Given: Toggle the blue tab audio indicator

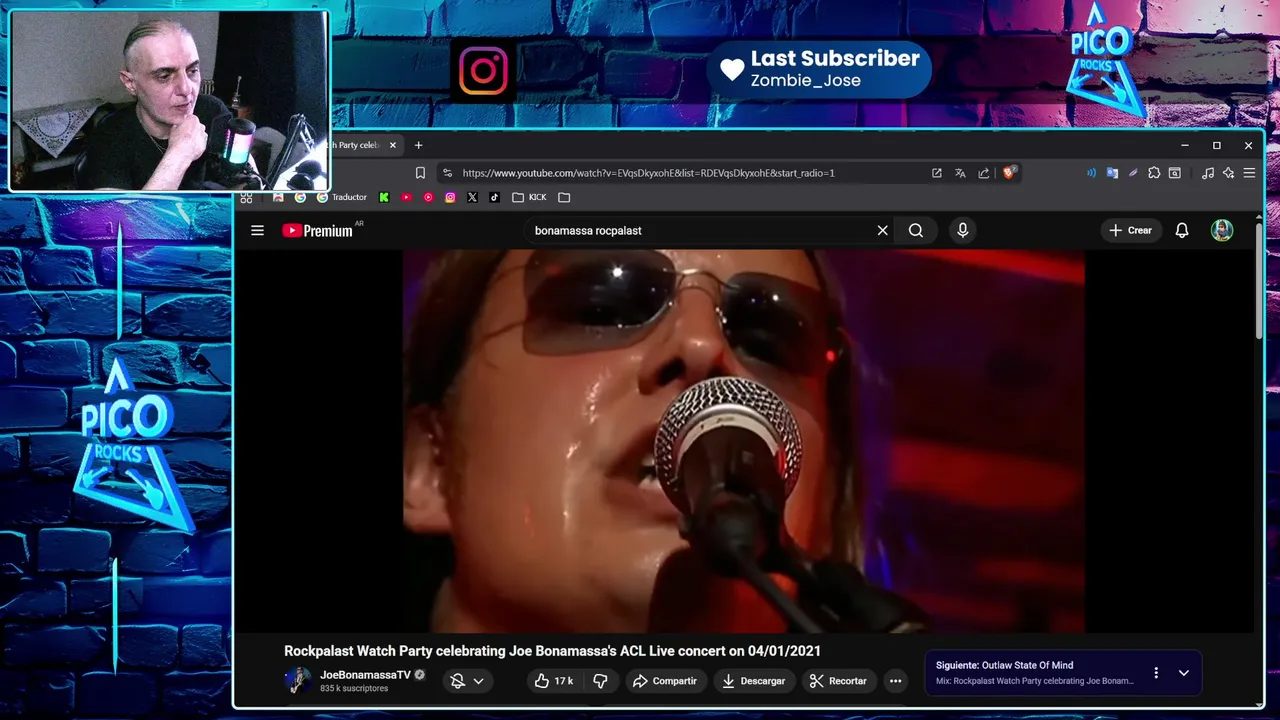Looking at the screenshot, I should [1091, 173].
